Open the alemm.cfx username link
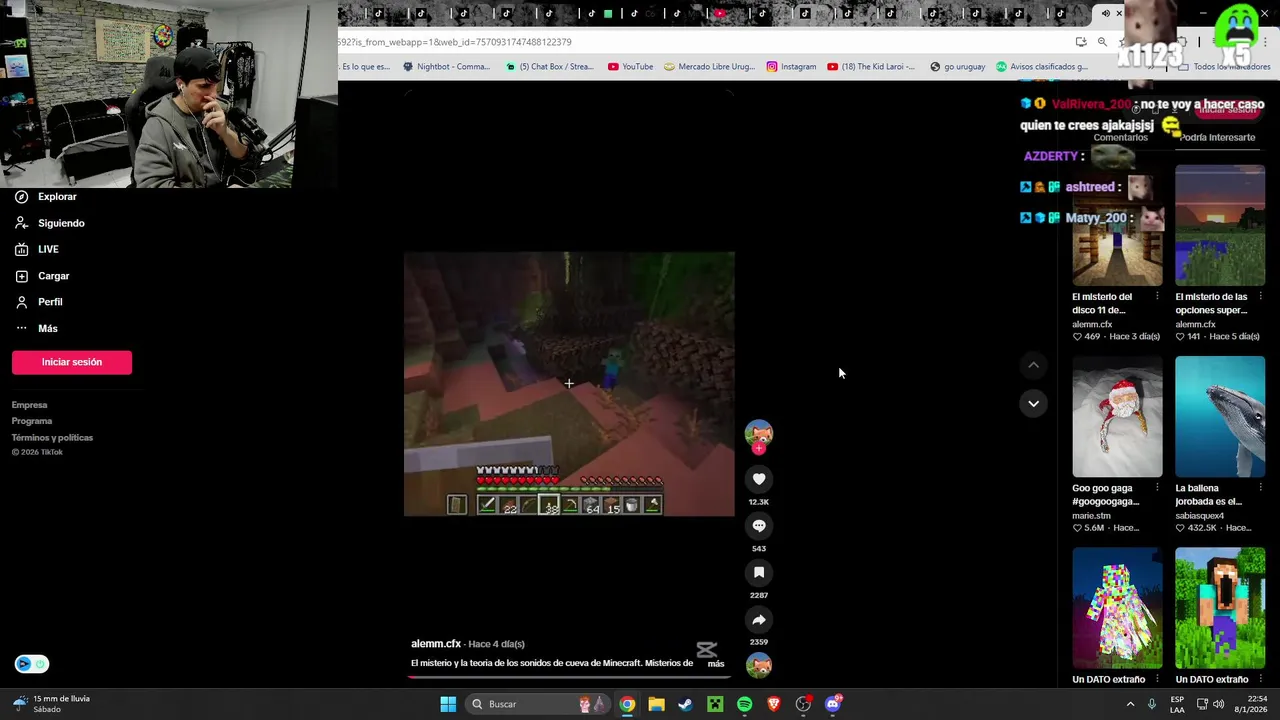 (436, 644)
